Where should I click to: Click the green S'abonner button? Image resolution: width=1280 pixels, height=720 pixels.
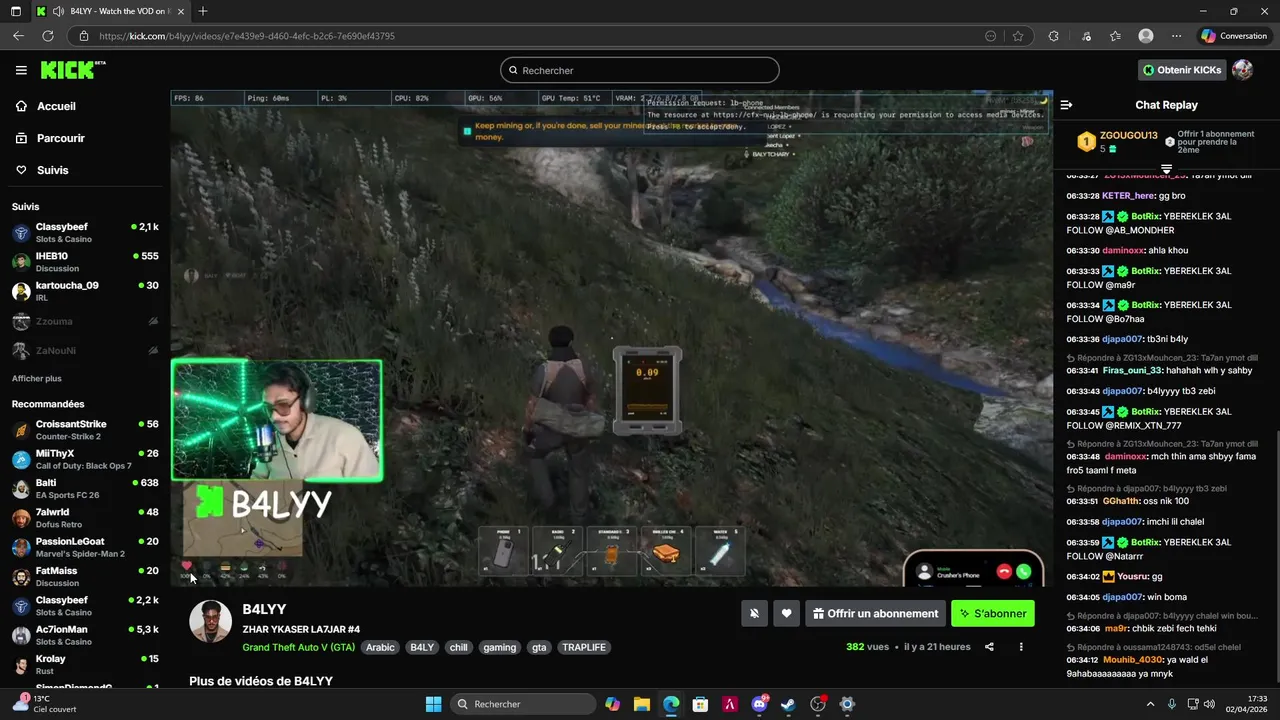[x=992, y=614]
